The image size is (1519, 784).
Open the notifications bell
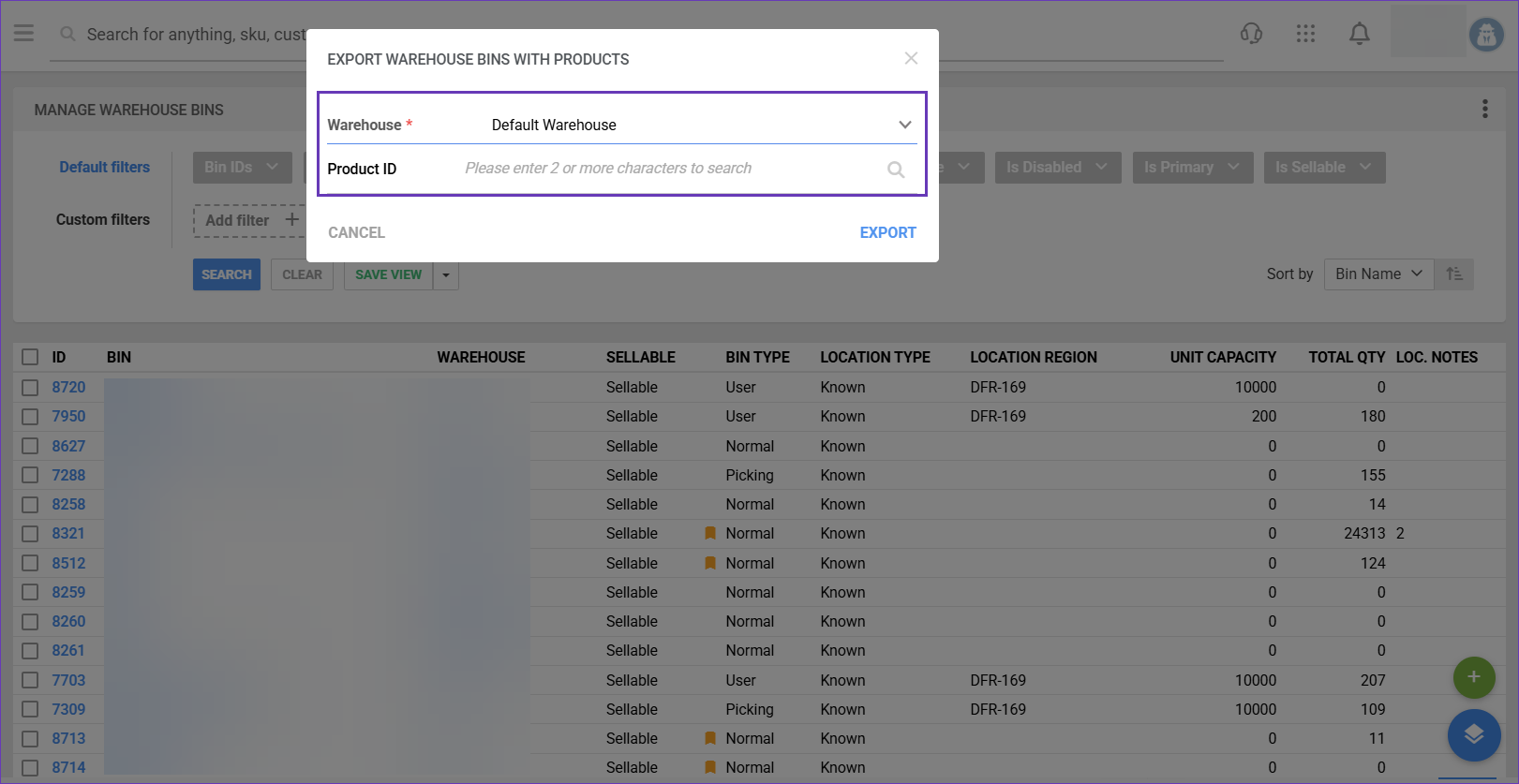(1359, 34)
